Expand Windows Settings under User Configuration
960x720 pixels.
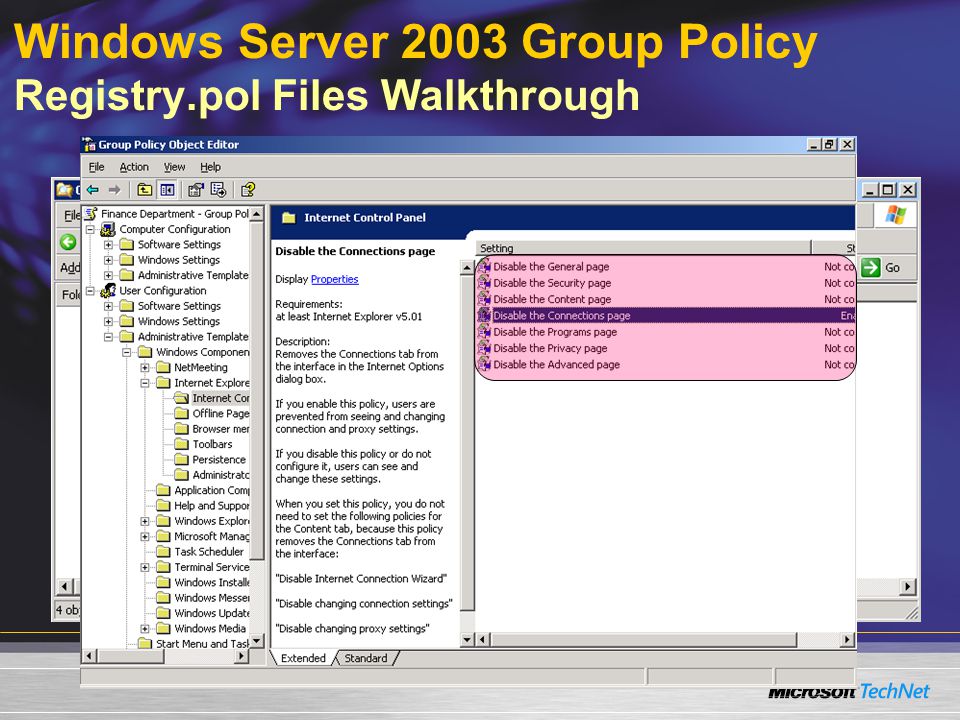pos(108,321)
